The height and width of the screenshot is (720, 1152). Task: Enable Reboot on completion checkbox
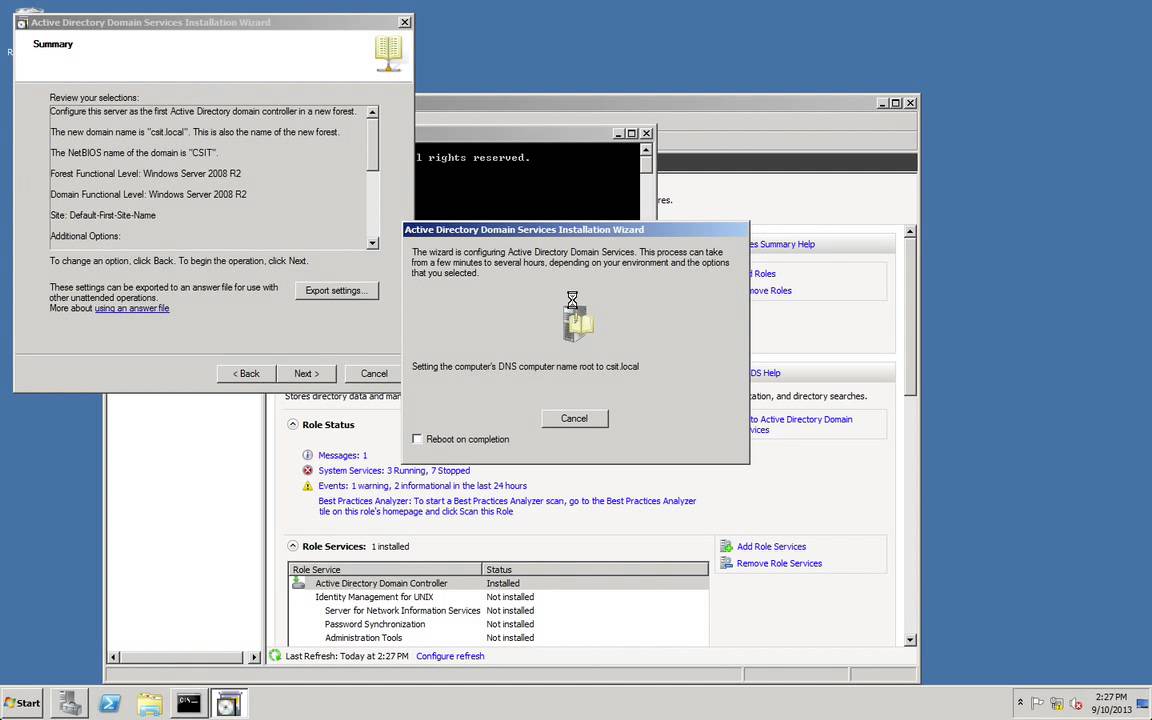417,439
